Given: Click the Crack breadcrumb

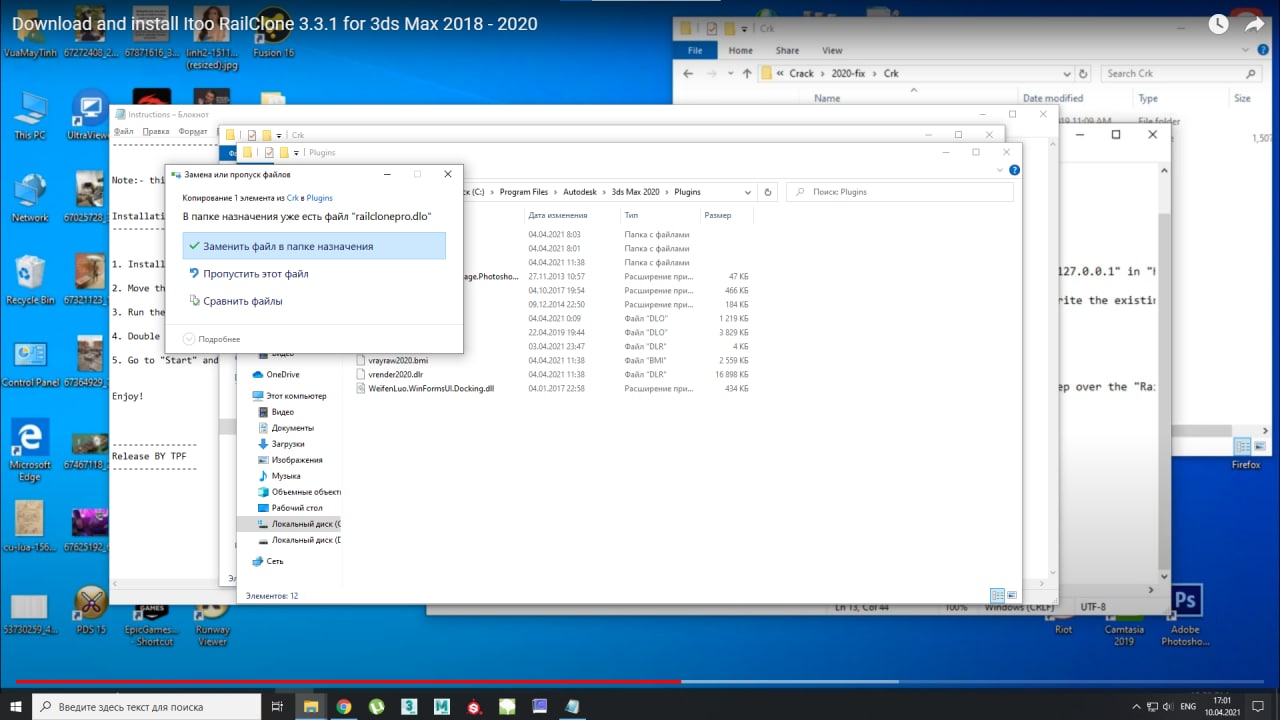Looking at the screenshot, I should (802, 73).
